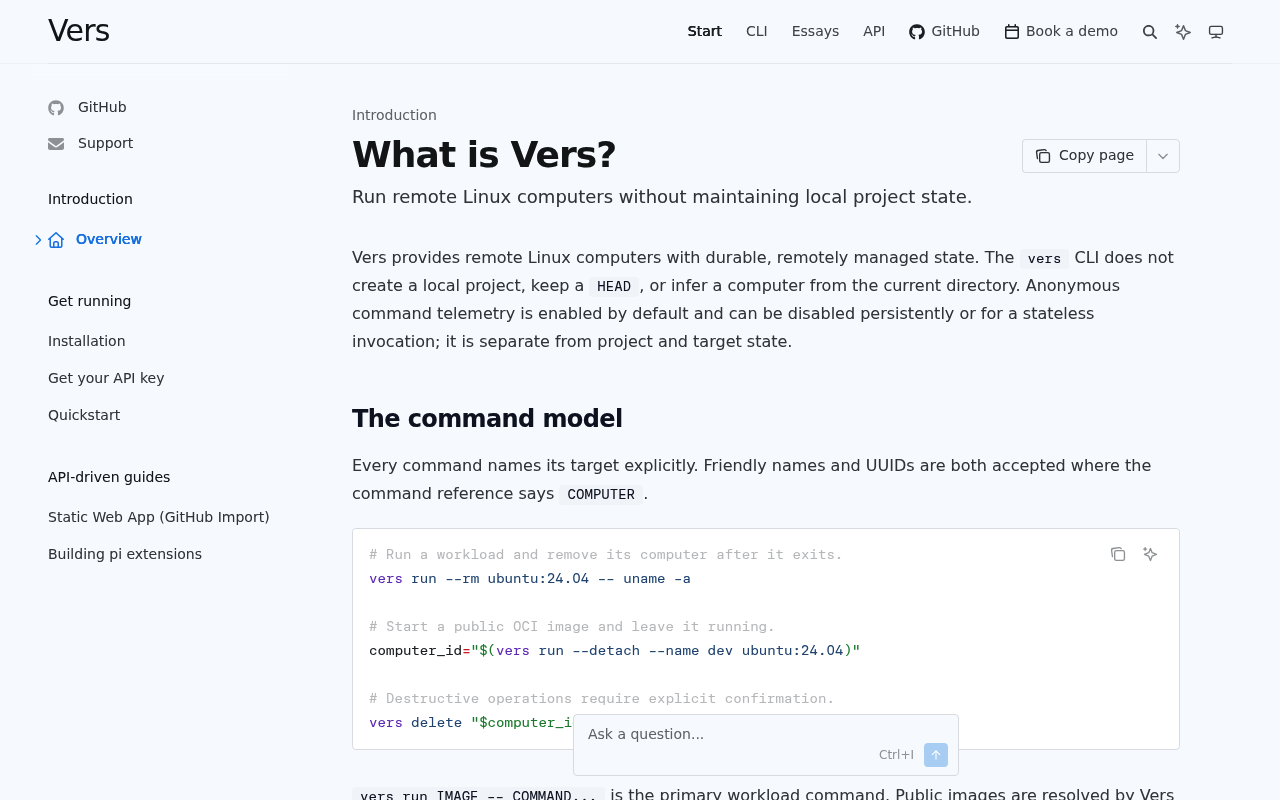Open the Support sidebar link

(105, 143)
